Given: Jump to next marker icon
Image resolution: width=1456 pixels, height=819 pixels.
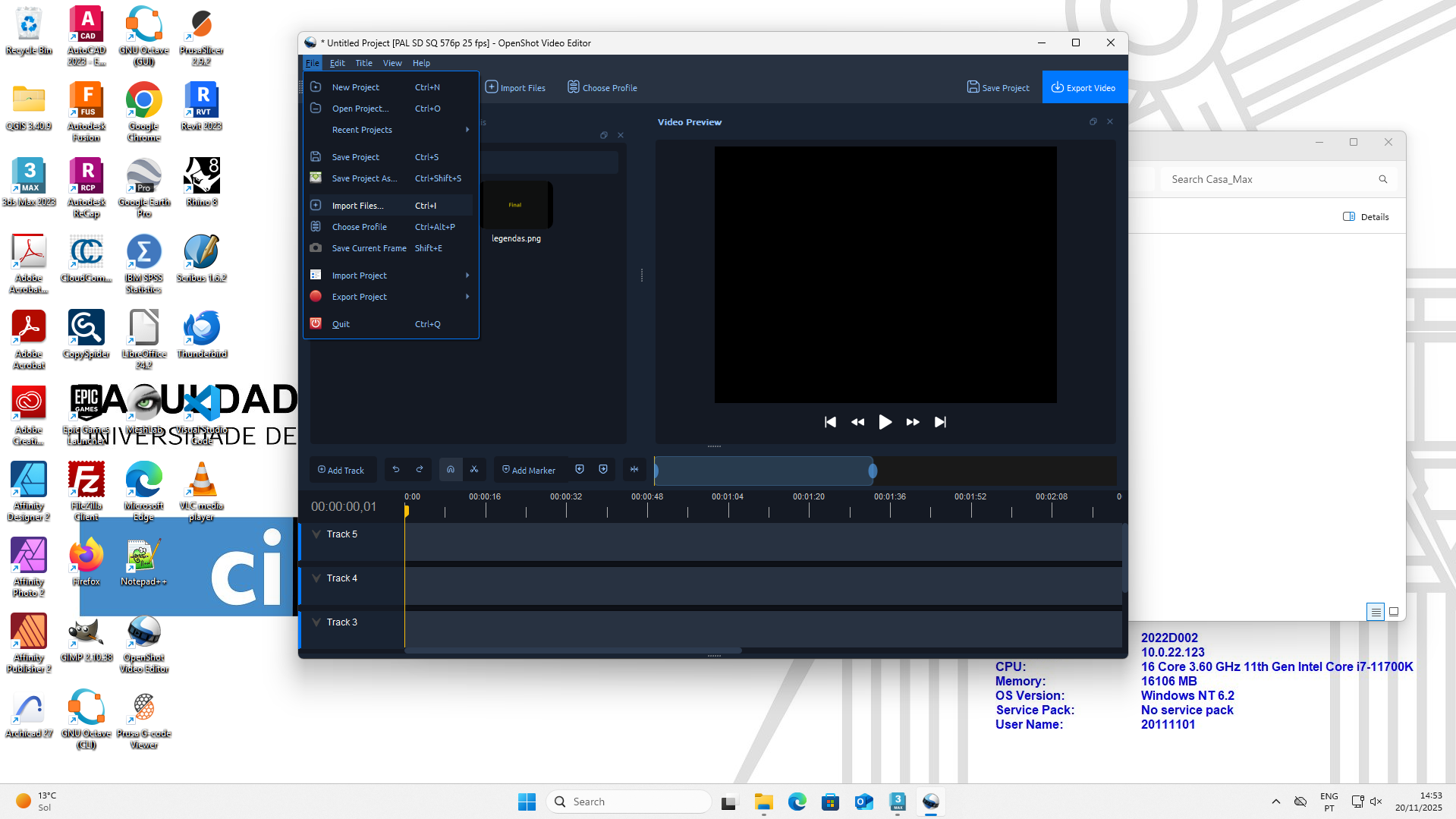Looking at the screenshot, I should click(603, 470).
